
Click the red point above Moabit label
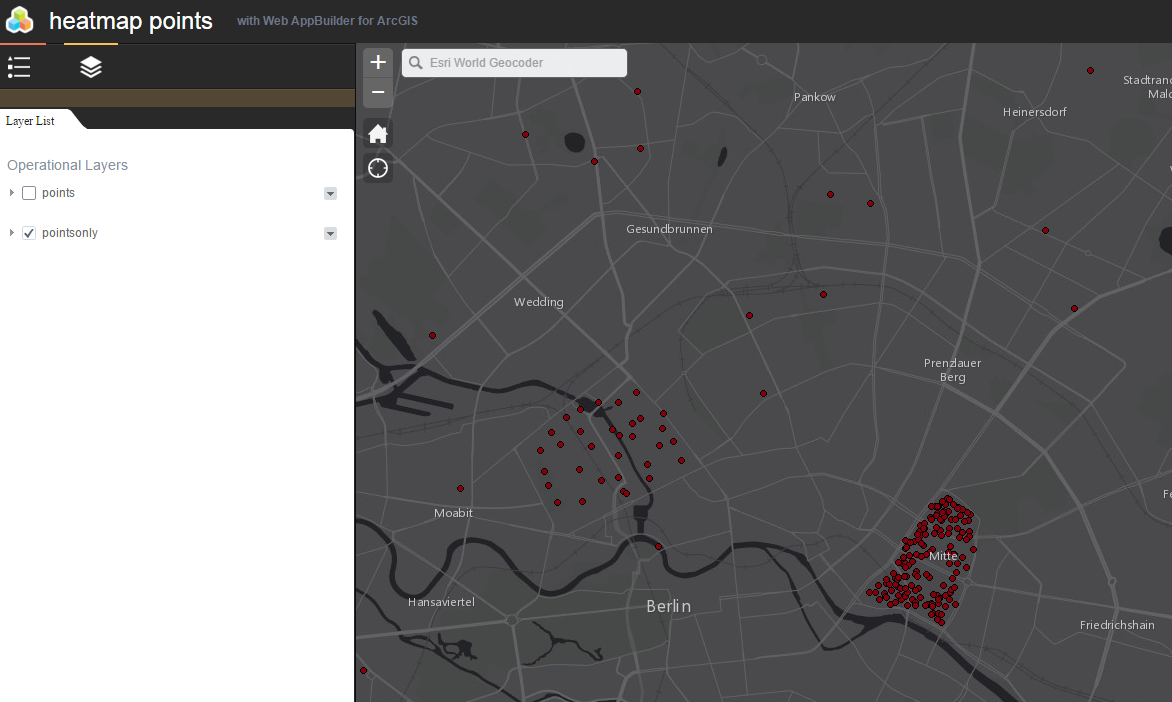click(x=460, y=489)
